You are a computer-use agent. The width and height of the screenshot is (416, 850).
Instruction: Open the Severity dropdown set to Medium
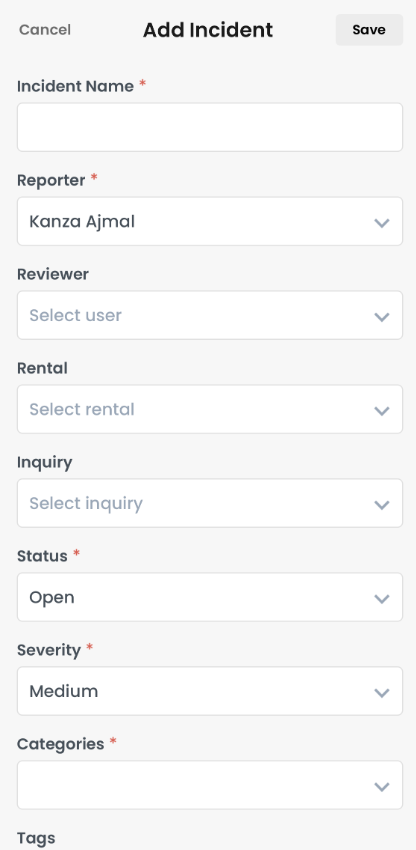click(x=210, y=691)
